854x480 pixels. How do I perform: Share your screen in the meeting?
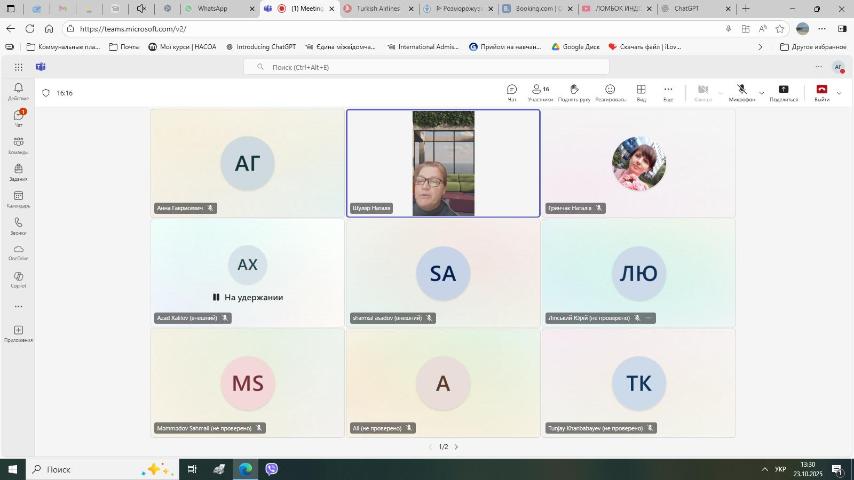click(x=783, y=91)
